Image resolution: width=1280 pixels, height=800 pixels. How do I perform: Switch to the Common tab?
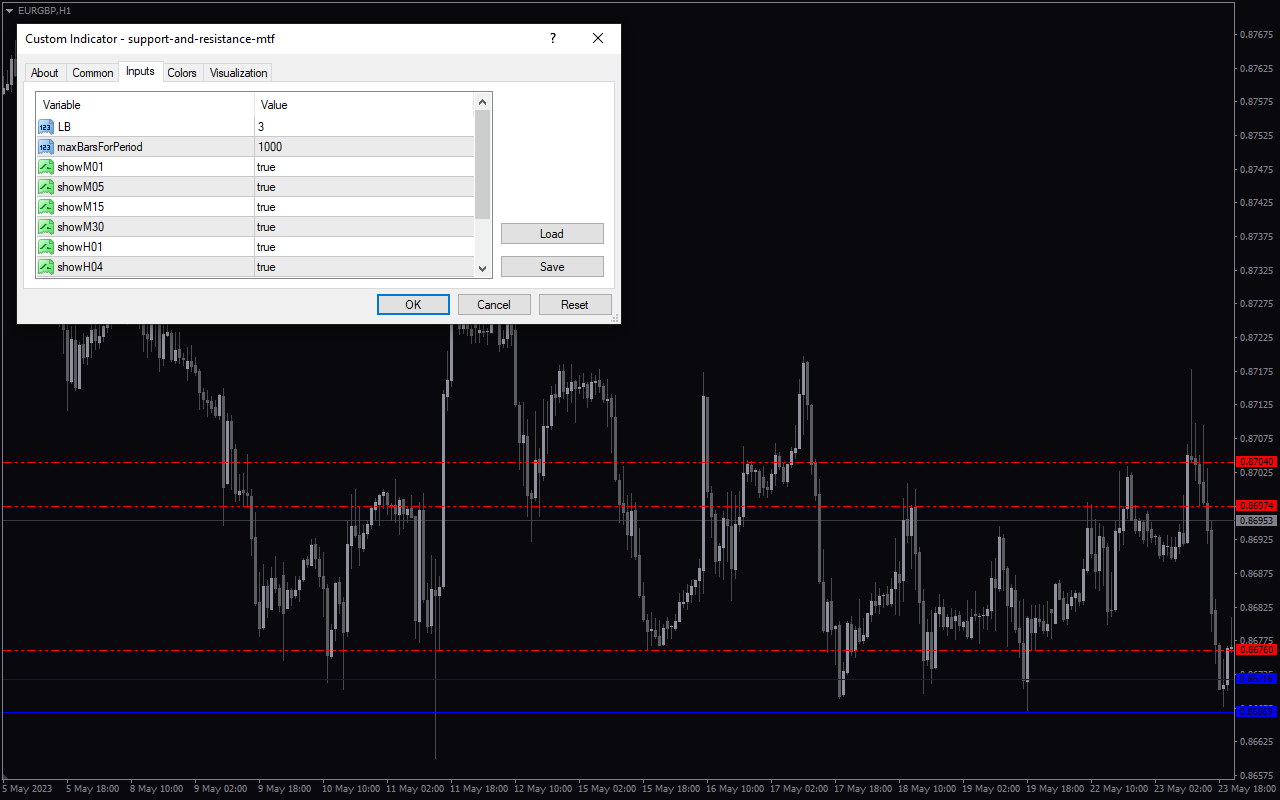click(93, 73)
